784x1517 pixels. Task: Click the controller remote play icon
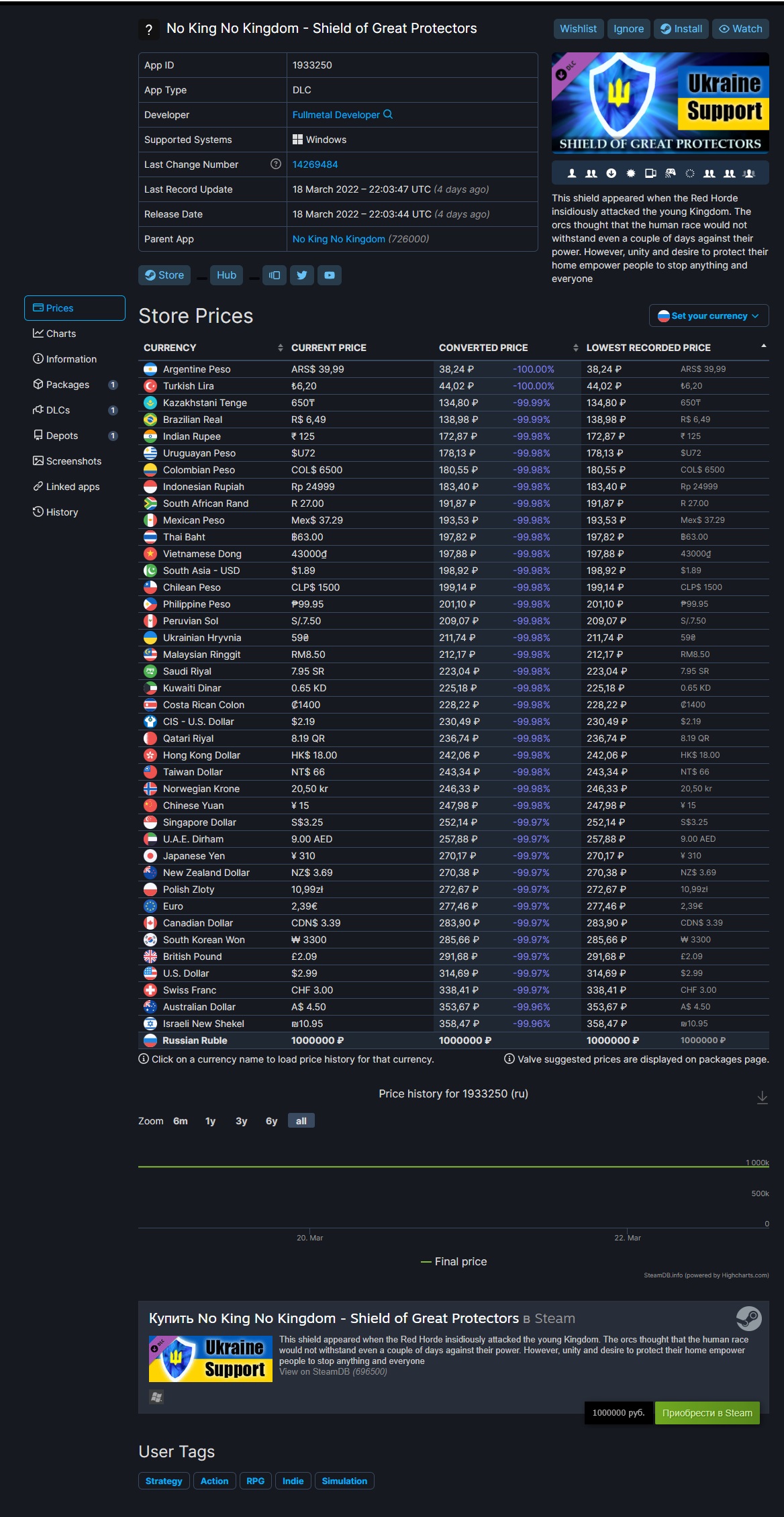point(670,173)
